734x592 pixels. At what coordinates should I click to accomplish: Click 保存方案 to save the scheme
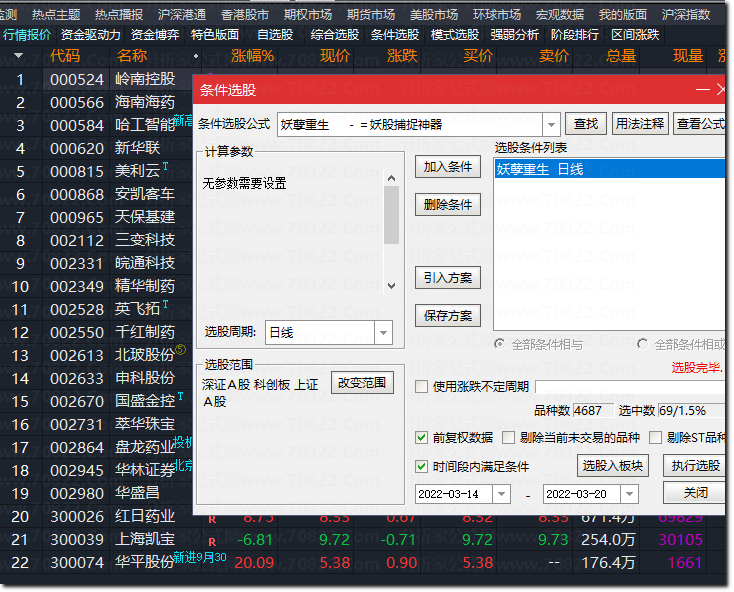pyautogui.click(x=448, y=316)
